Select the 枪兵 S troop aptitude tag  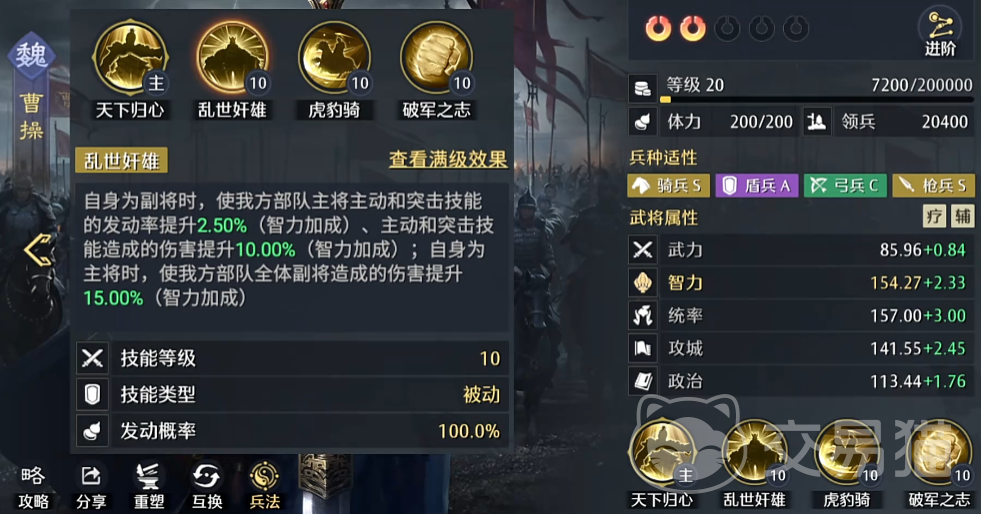coord(933,185)
